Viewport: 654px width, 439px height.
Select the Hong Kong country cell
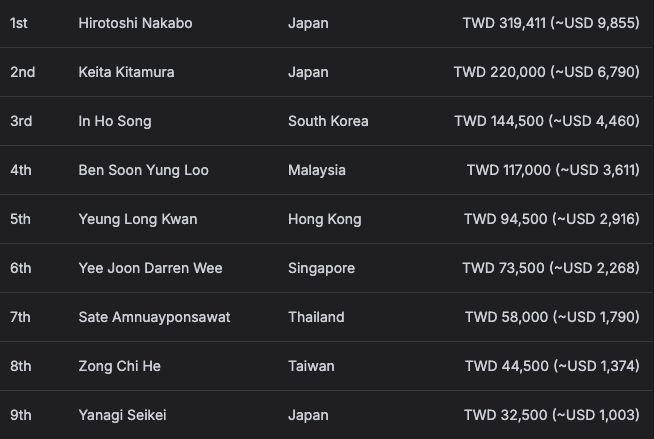(x=324, y=219)
